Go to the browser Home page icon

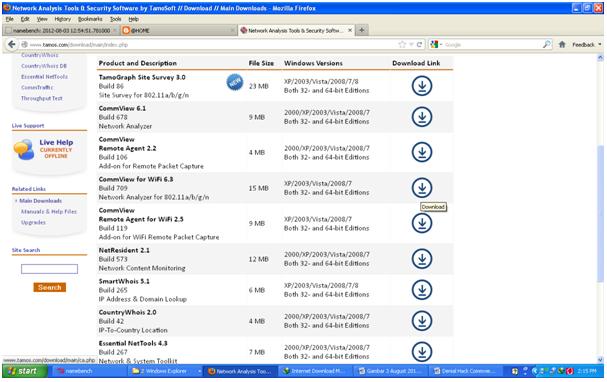click(x=562, y=45)
